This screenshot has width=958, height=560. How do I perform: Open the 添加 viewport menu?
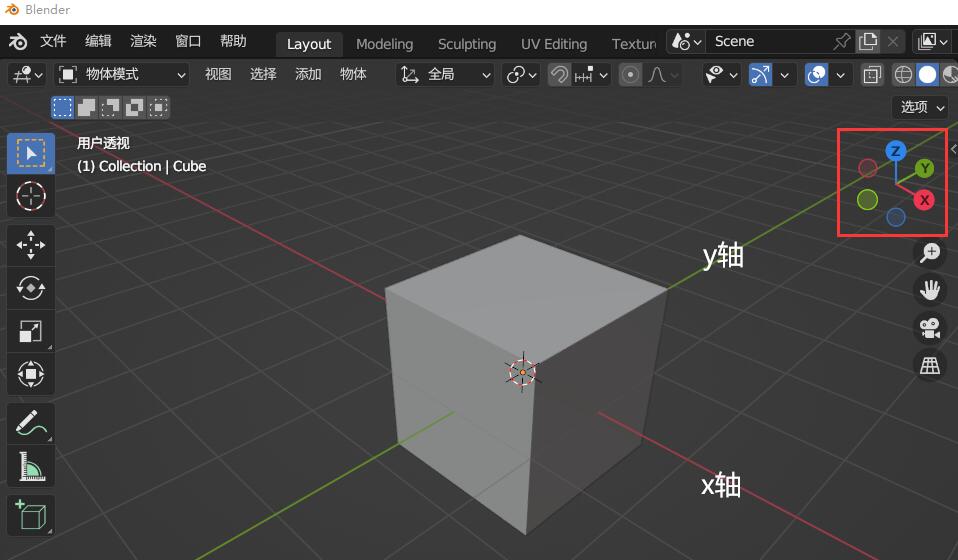[308, 75]
